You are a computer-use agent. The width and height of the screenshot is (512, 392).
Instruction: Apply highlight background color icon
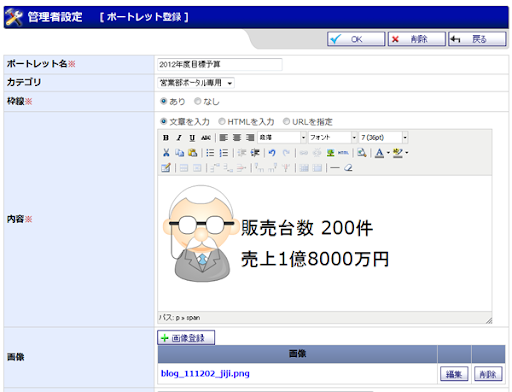(397, 153)
